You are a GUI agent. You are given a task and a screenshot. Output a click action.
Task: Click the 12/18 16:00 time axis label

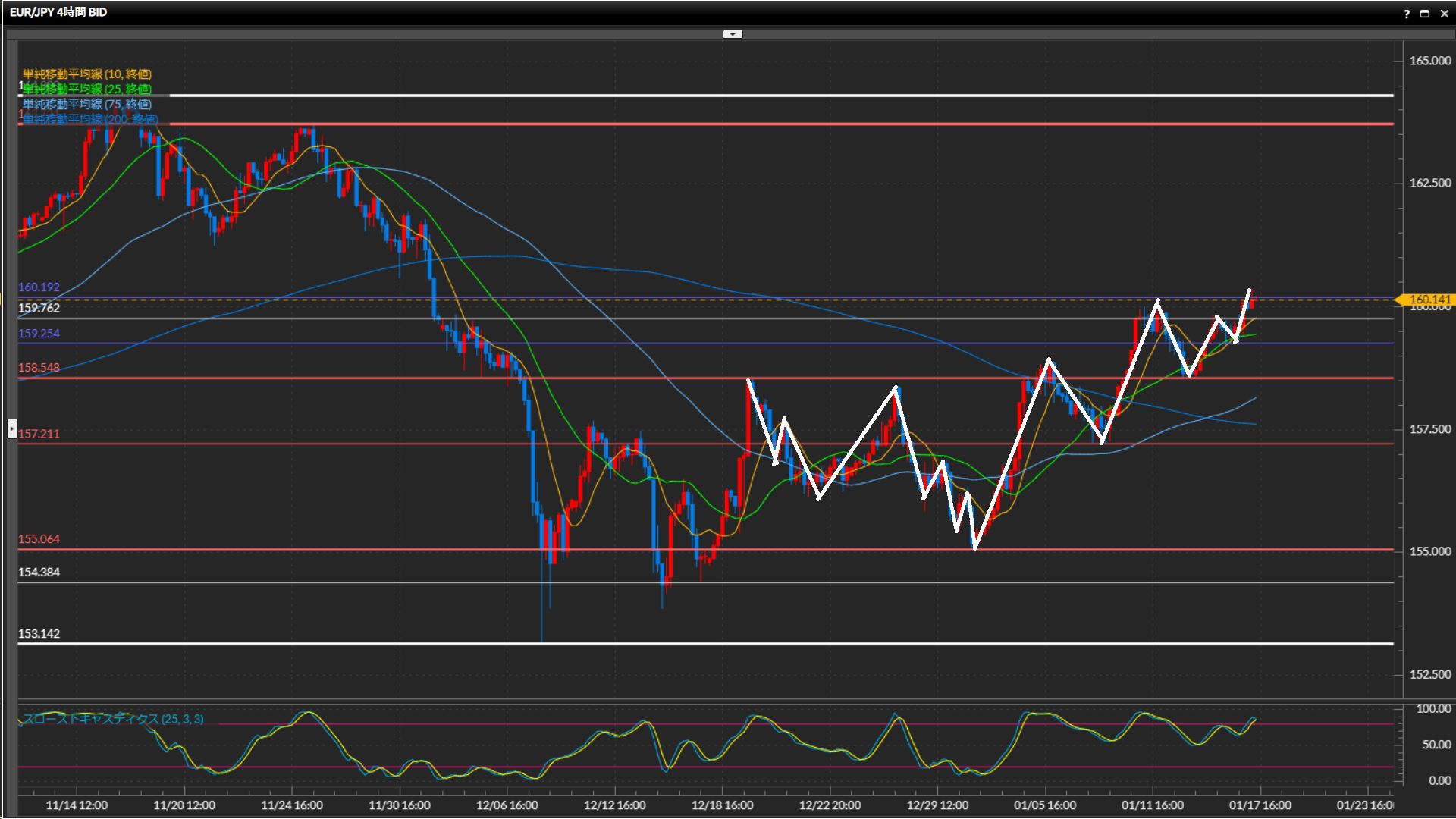[x=722, y=805]
